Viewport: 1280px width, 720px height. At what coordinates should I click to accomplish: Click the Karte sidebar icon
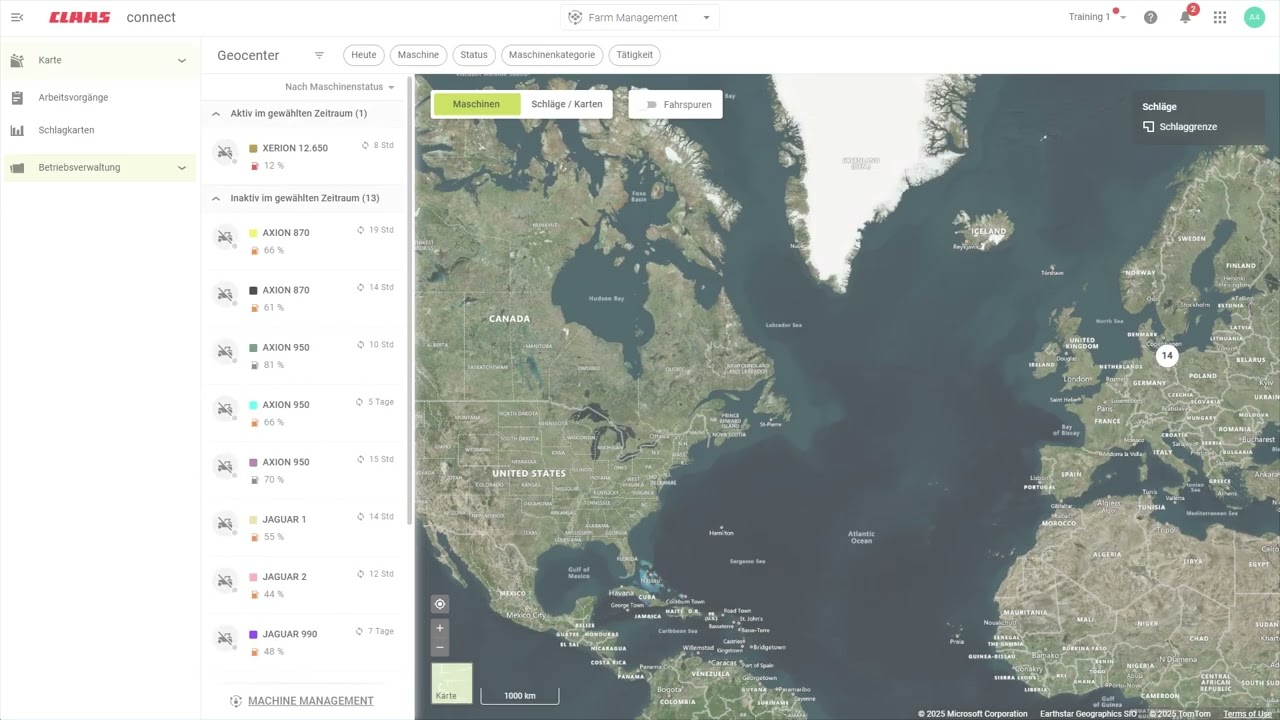point(17,60)
